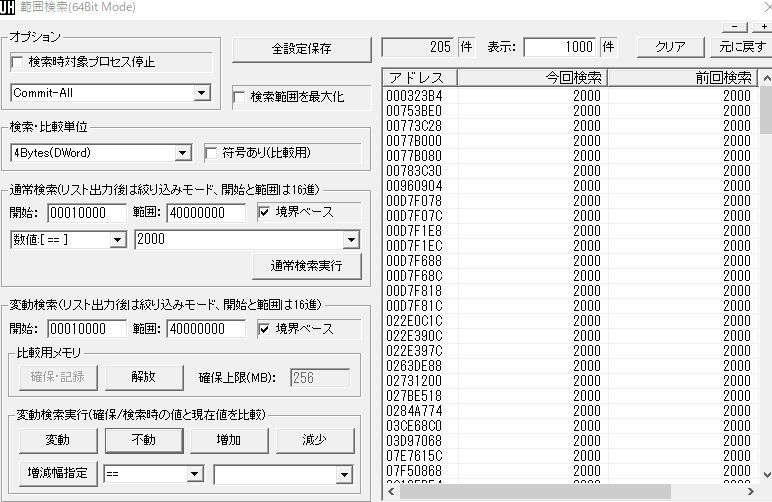Image resolution: width=772 pixels, height=502 pixels.
Task: Click 開始 field in 変動検索 section
Action: click(87, 329)
